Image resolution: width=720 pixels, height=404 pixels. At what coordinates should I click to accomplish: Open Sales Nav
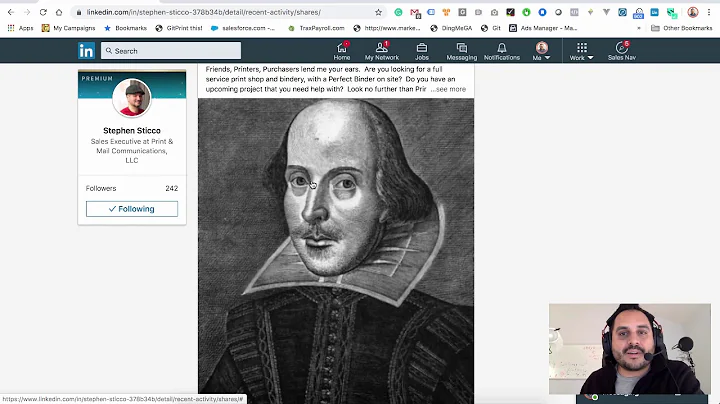[x=622, y=51]
